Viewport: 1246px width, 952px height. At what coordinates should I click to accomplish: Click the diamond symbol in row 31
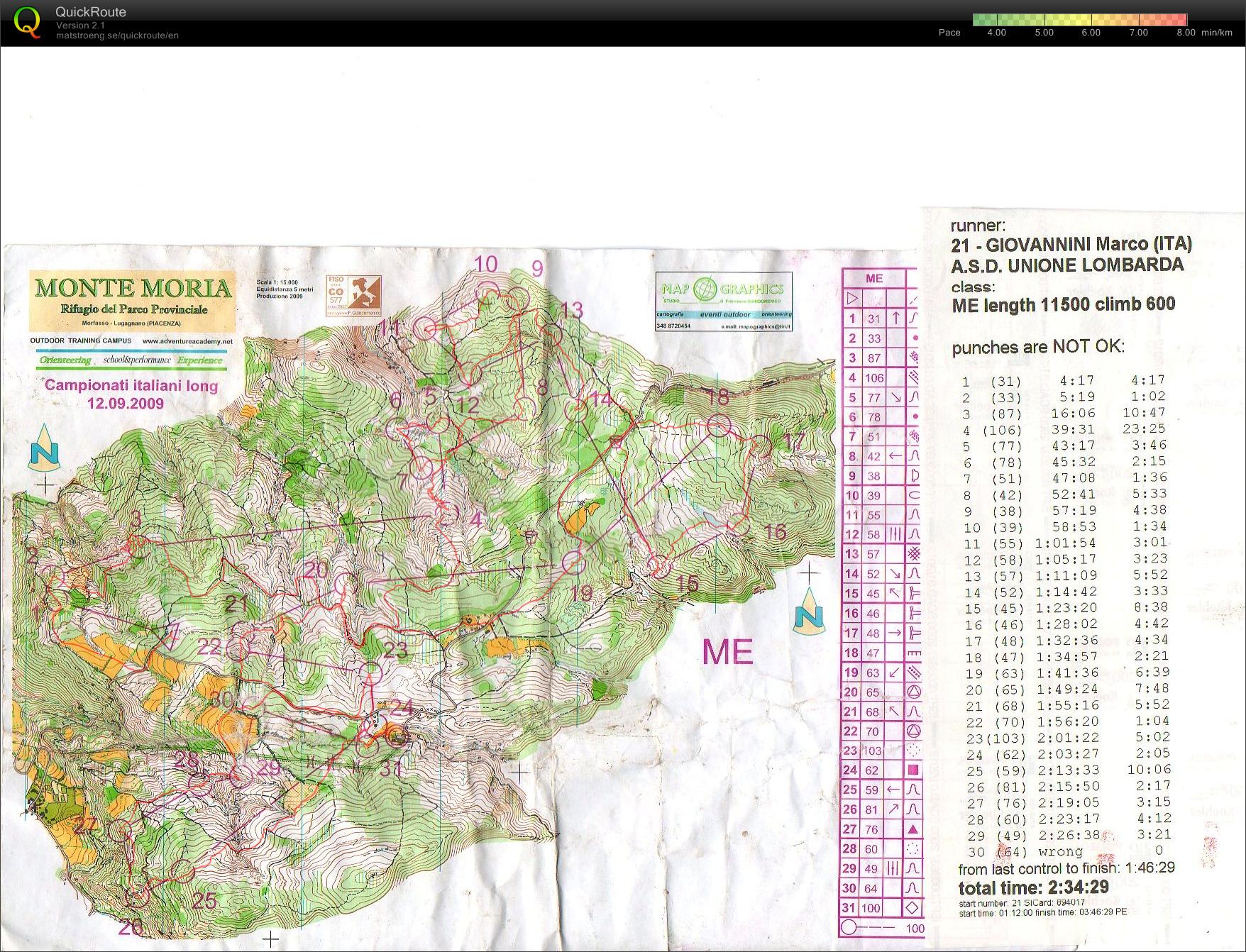[913, 907]
